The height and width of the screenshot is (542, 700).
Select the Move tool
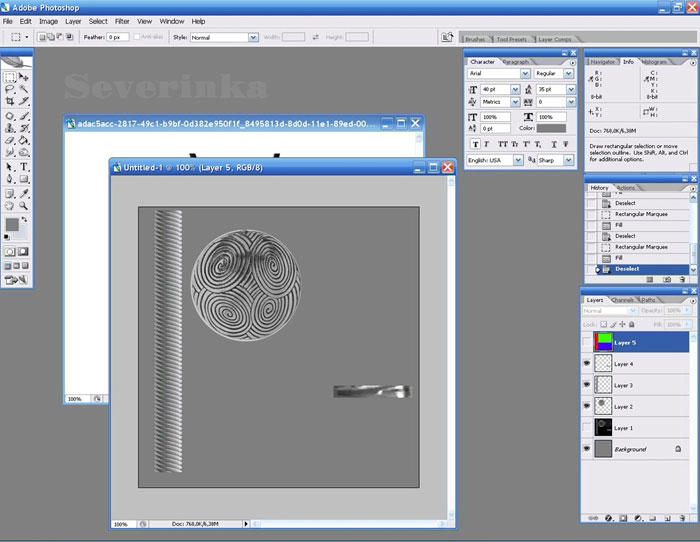tap(24, 77)
